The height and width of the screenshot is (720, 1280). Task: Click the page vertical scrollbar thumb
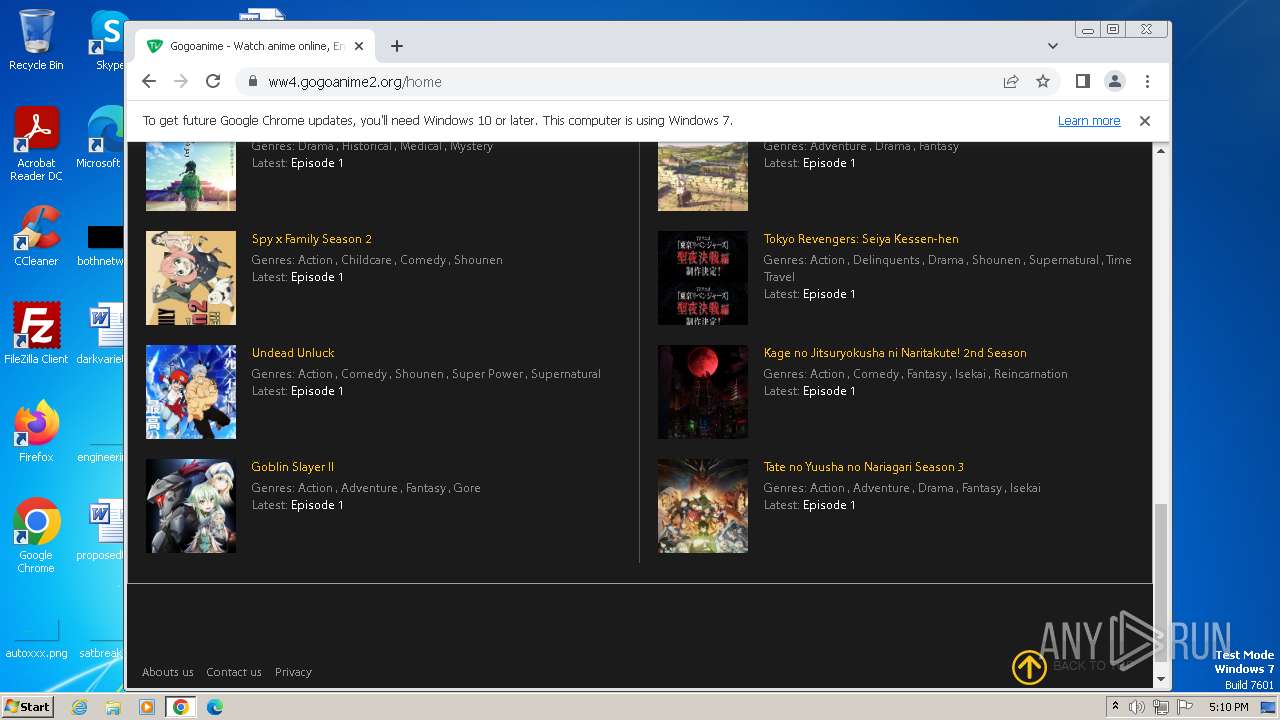[1161, 582]
